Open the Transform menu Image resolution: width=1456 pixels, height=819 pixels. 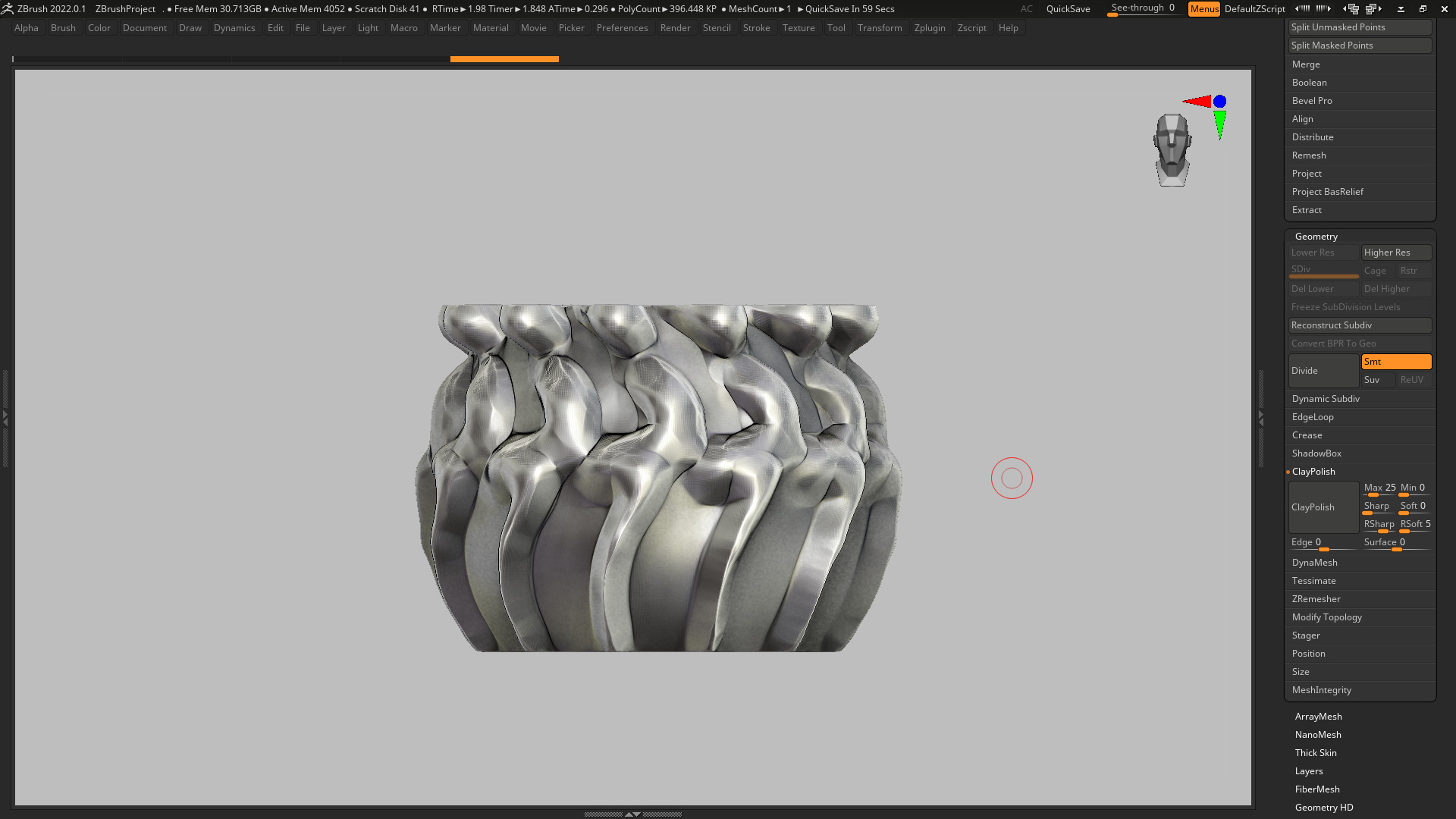click(x=880, y=28)
